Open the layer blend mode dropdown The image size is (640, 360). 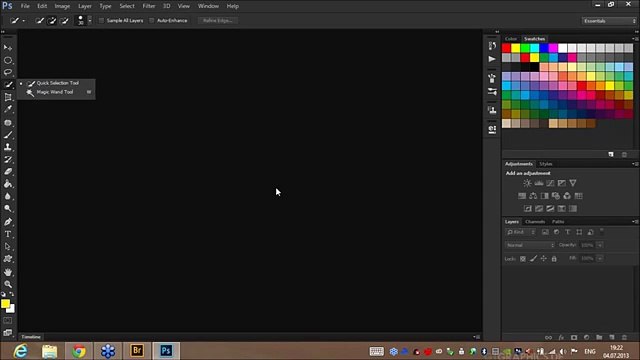[x=530, y=245]
